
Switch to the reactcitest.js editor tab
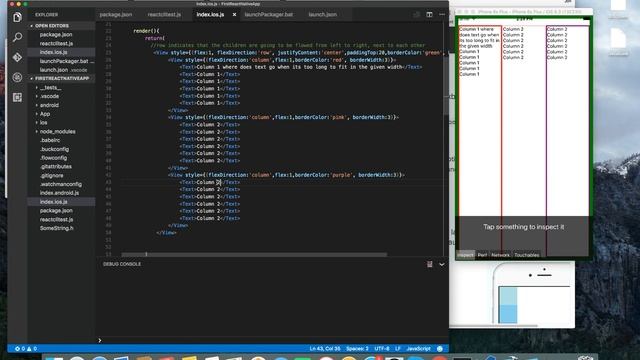[x=164, y=15]
